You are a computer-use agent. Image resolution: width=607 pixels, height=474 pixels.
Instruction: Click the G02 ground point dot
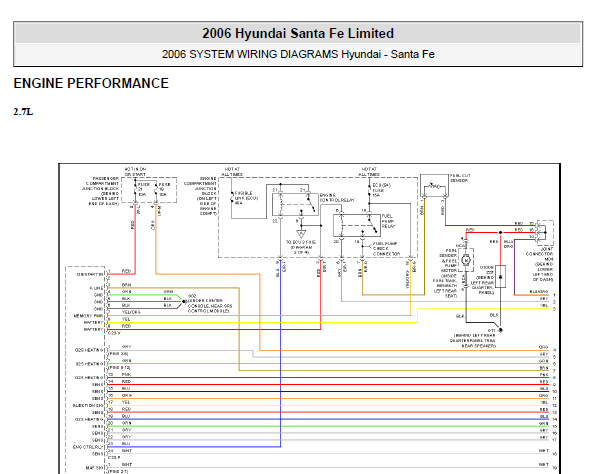[184, 301]
